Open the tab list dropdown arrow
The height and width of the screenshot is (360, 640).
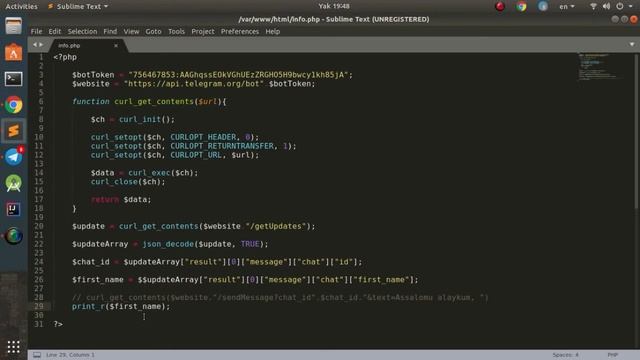pyautogui.click(x=631, y=44)
